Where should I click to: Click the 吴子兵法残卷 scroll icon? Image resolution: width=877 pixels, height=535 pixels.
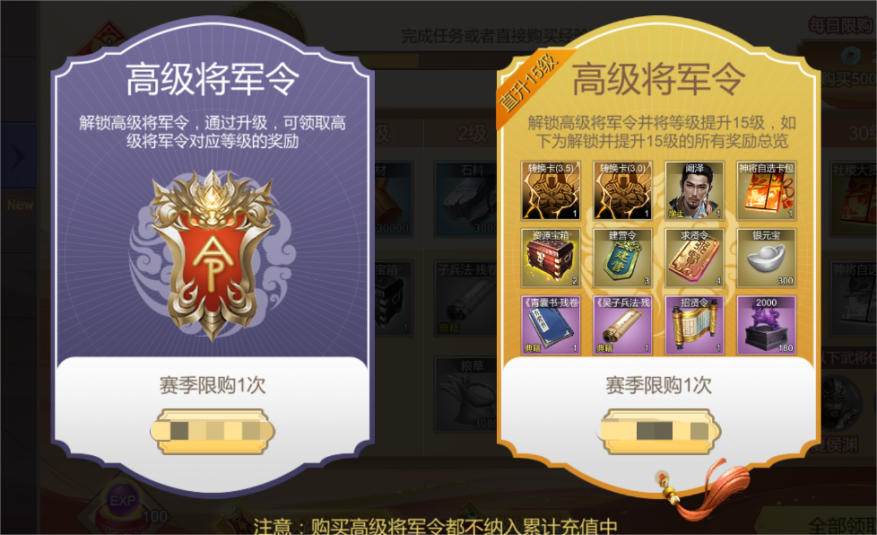[x=623, y=325]
